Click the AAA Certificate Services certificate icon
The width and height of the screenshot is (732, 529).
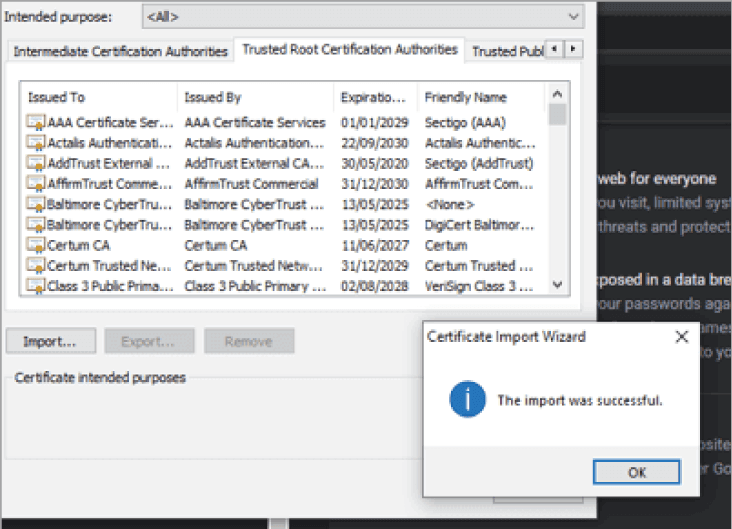point(35,122)
